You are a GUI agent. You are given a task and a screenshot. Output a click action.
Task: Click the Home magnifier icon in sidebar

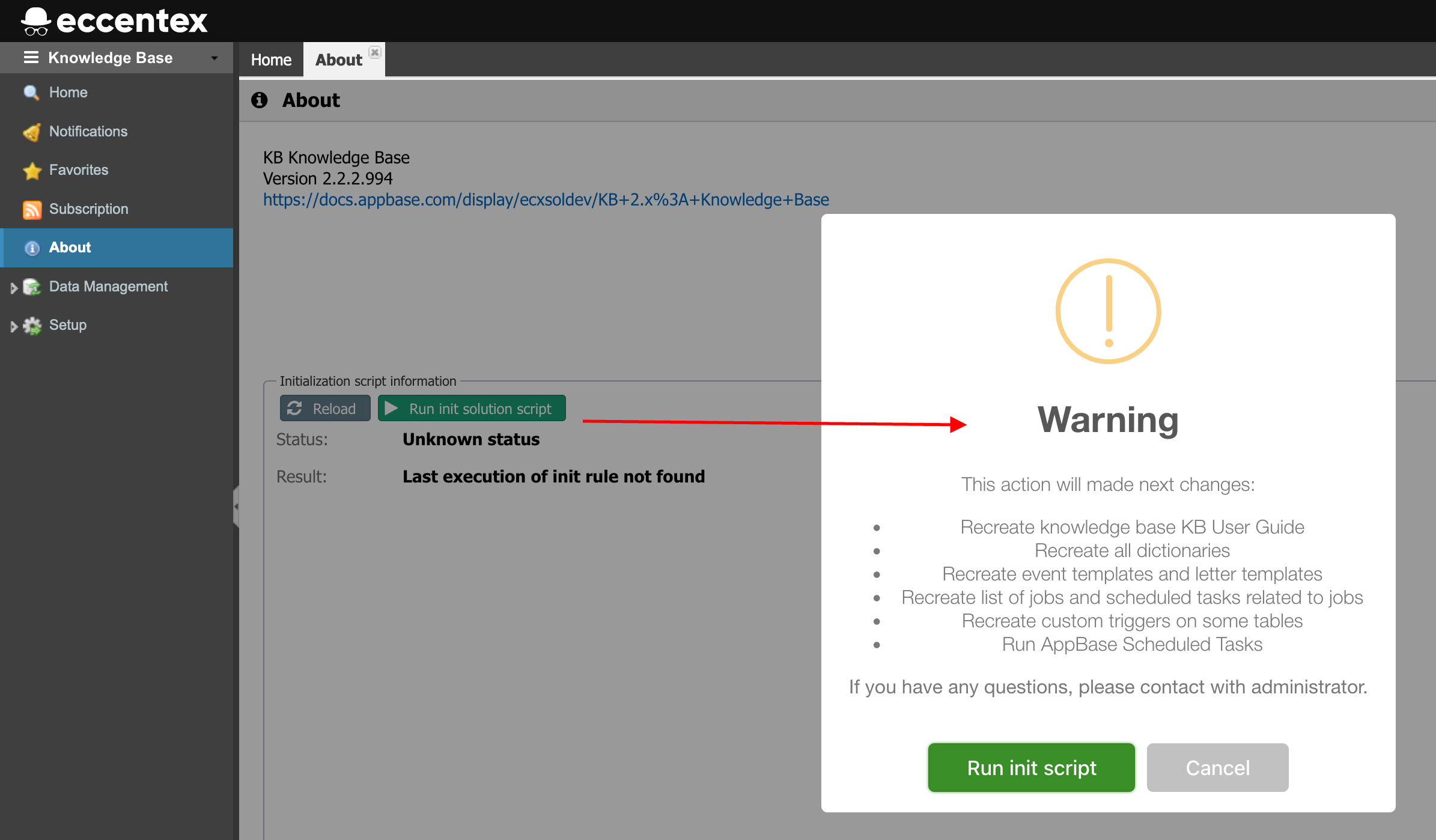point(31,93)
